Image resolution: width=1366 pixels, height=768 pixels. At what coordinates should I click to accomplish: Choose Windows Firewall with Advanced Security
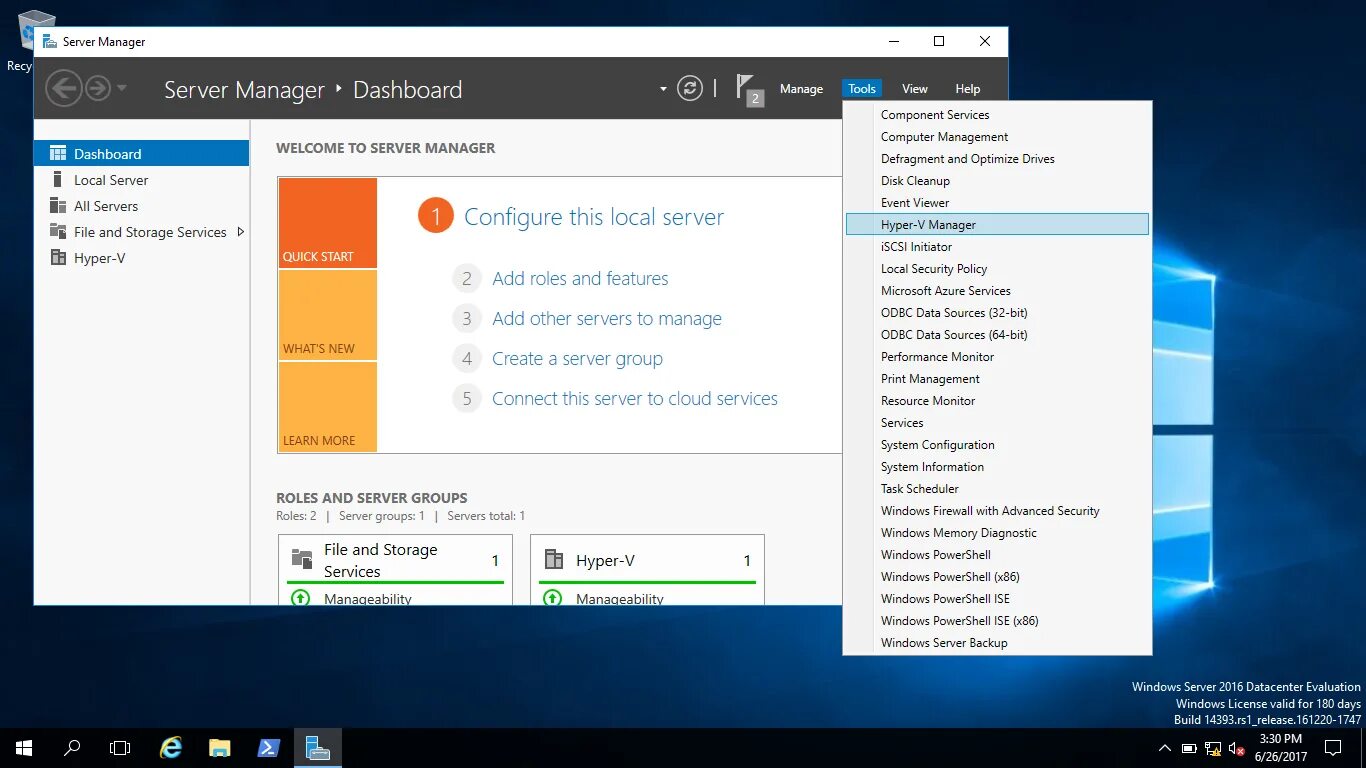pyautogui.click(x=997, y=511)
